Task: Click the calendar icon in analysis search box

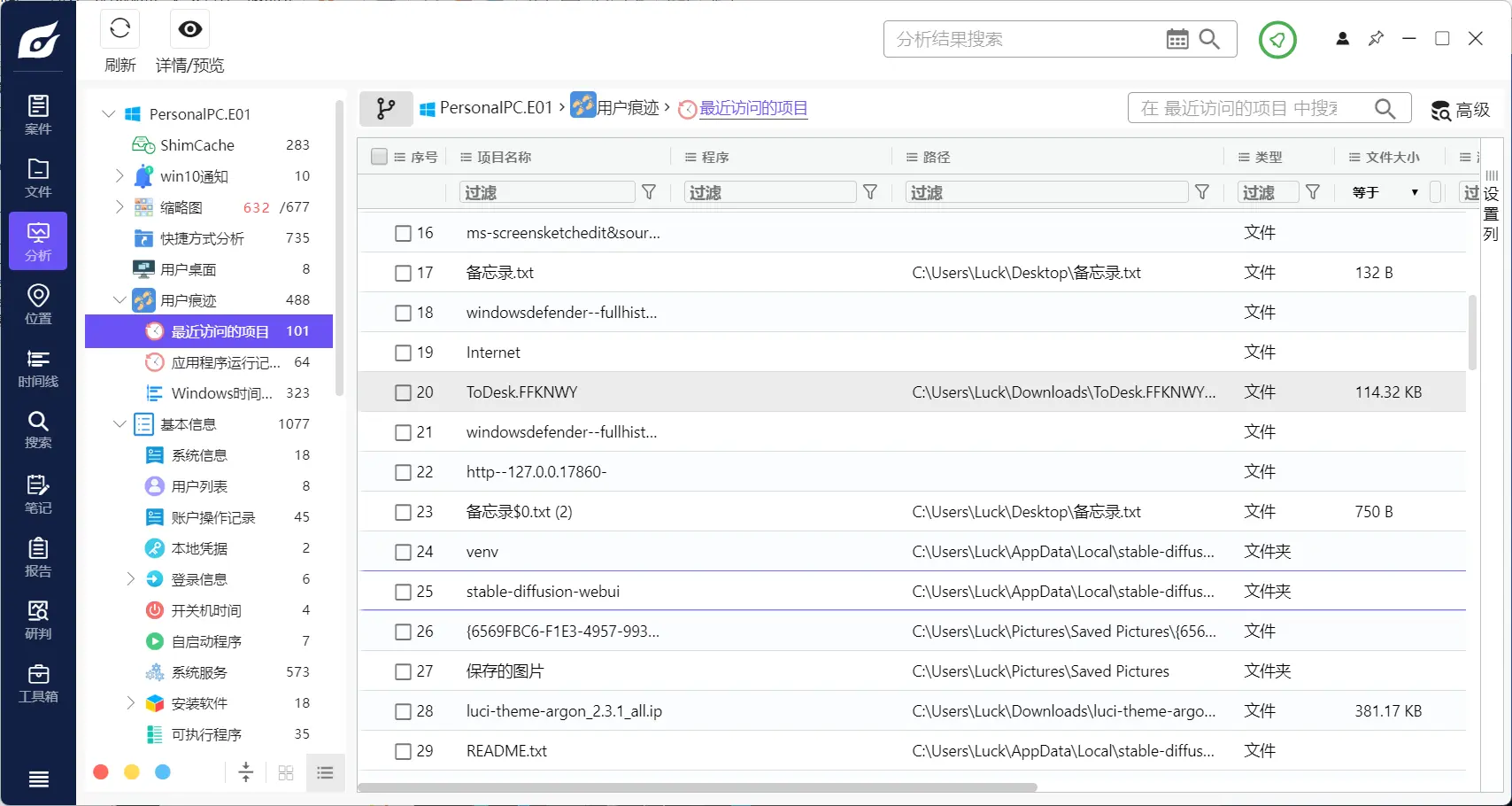Action: (1177, 39)
